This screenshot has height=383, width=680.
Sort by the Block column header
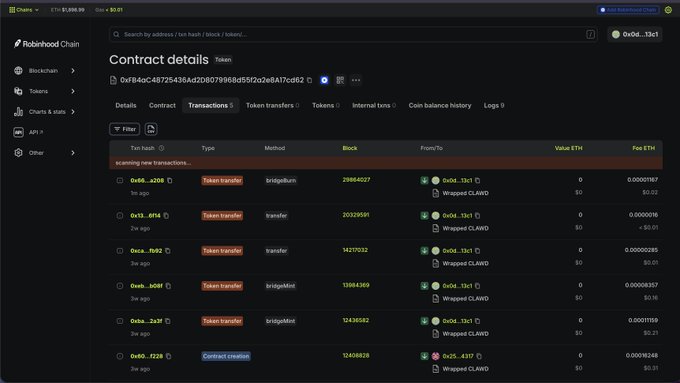[x=350, y=148]
